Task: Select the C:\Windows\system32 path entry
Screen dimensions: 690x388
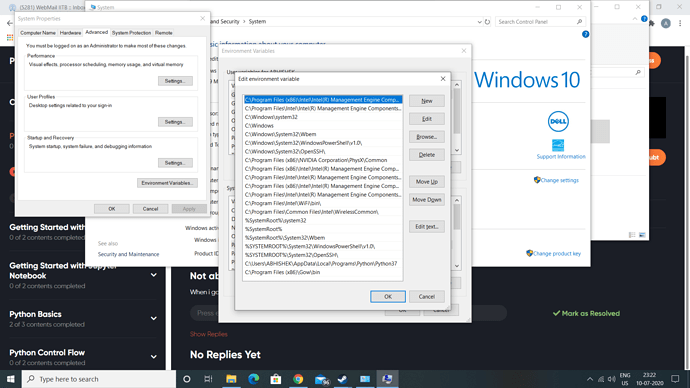Action: pos(323,117)
